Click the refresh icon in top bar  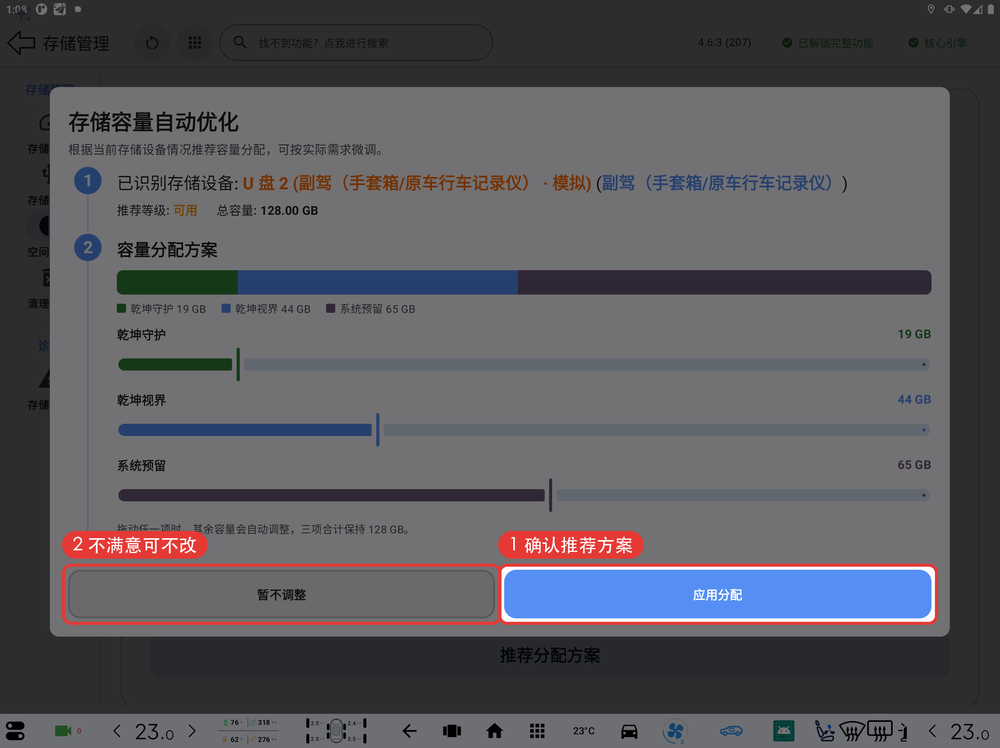(x=152, y=43)
